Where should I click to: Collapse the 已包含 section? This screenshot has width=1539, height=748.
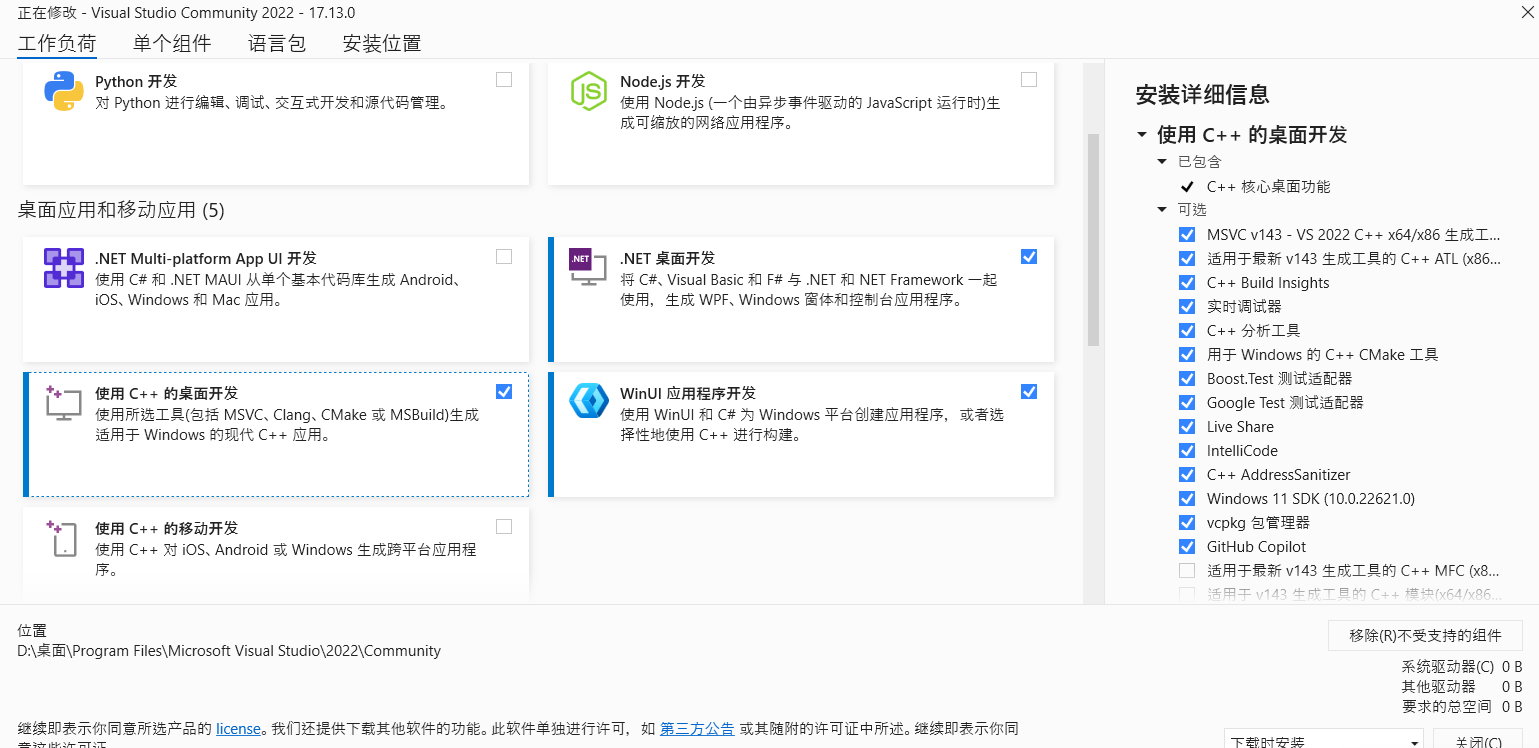tap(1162, 161)
